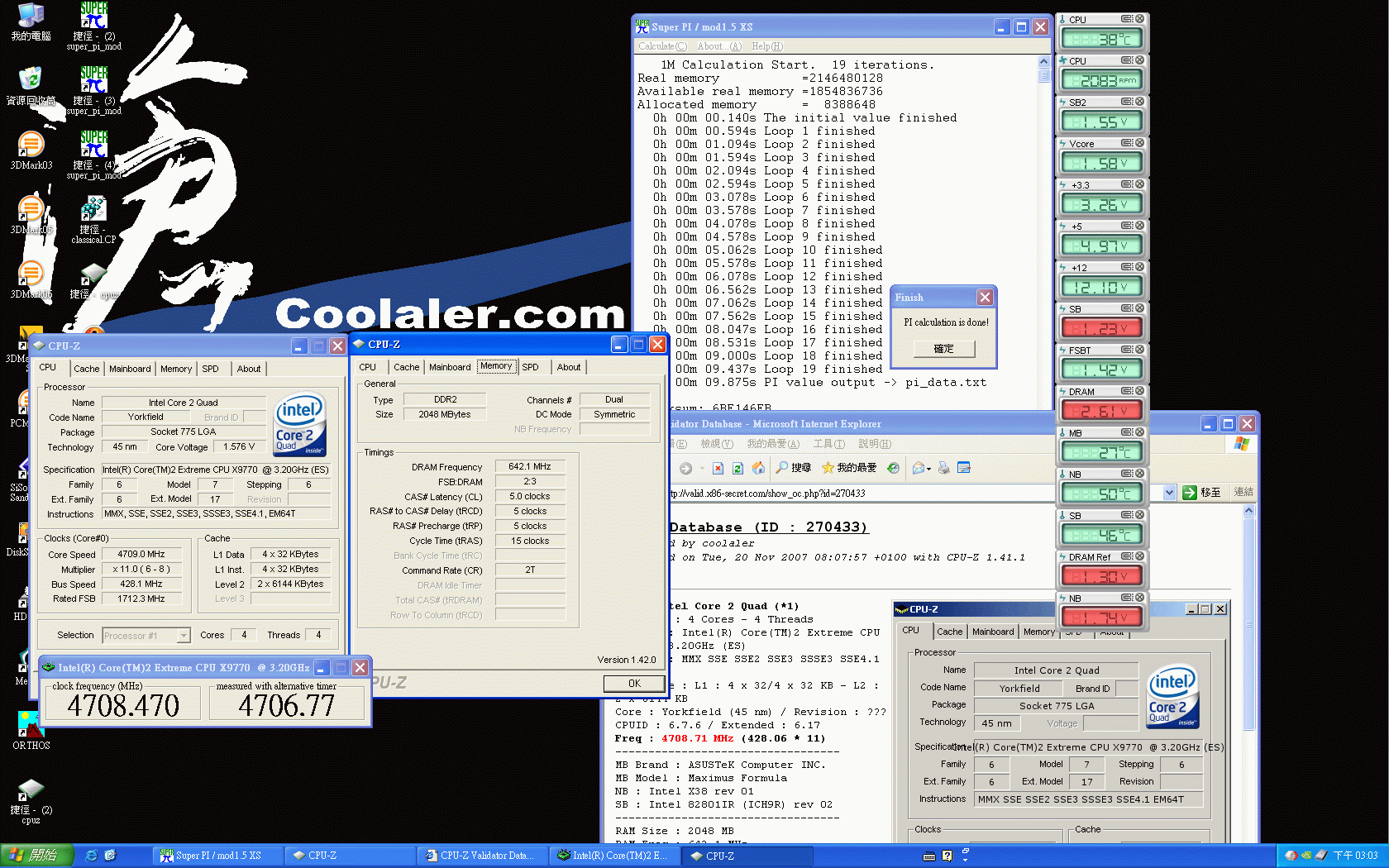
Task: Open 我的最愛 favorites star in IE toolbar
Action: click(849, 468)
